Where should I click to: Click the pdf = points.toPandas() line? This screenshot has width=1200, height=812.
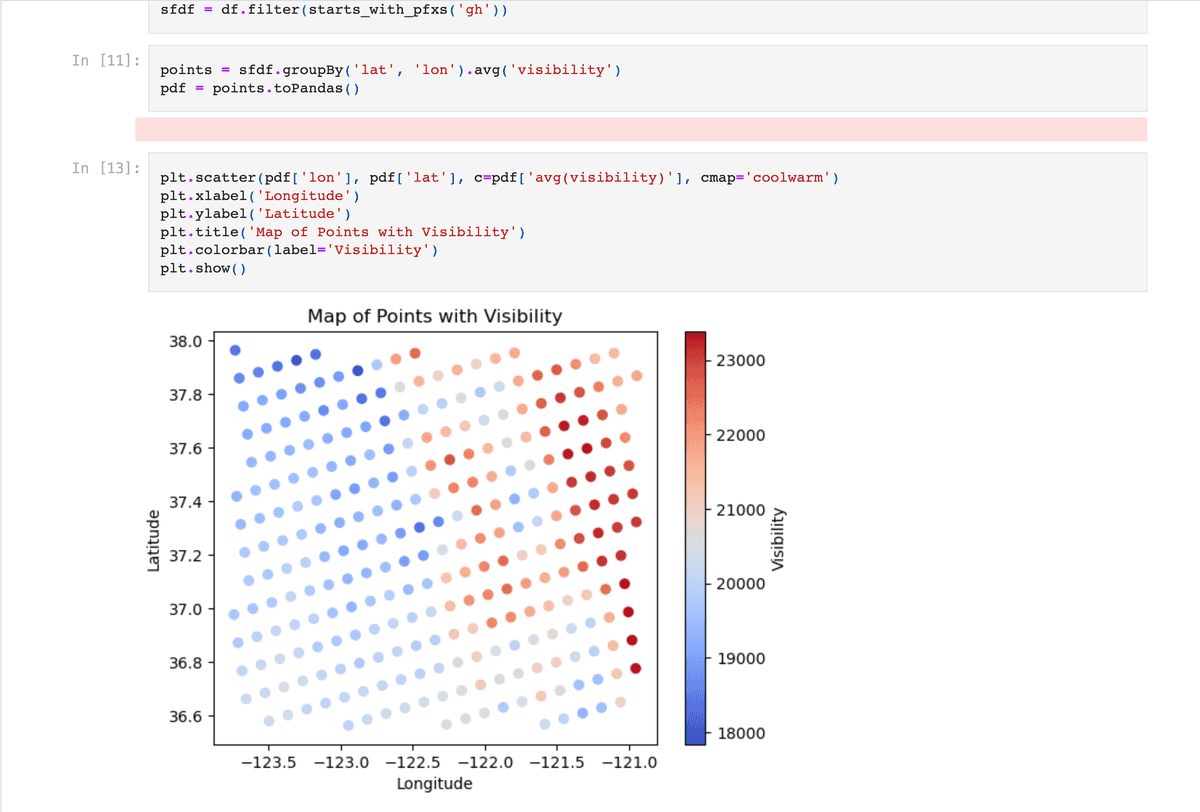pyautogui.click(x=260, y=88)
